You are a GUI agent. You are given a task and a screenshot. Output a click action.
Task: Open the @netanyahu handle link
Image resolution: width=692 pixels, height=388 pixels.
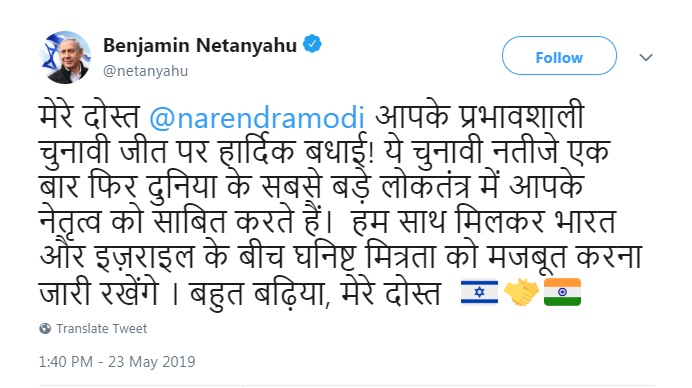pos(146,71)
